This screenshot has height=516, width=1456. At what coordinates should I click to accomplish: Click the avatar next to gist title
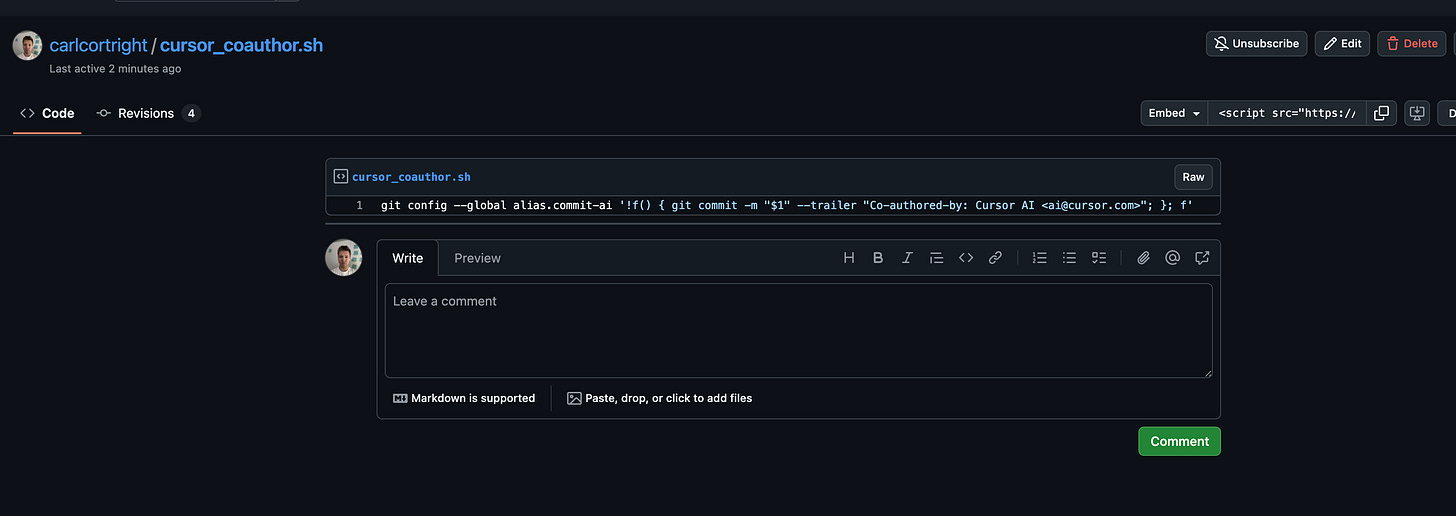[27, 45]
